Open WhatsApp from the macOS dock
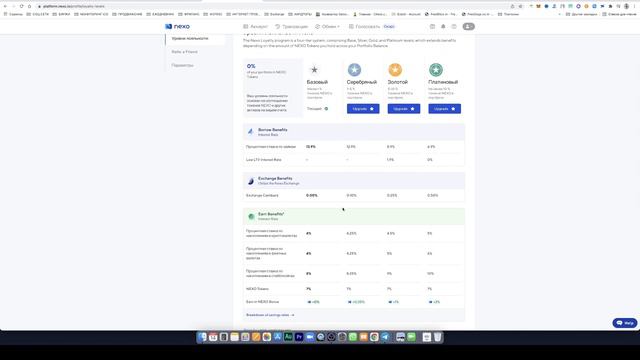The width and height of the screenshot is (640, 360). point(353,337)
